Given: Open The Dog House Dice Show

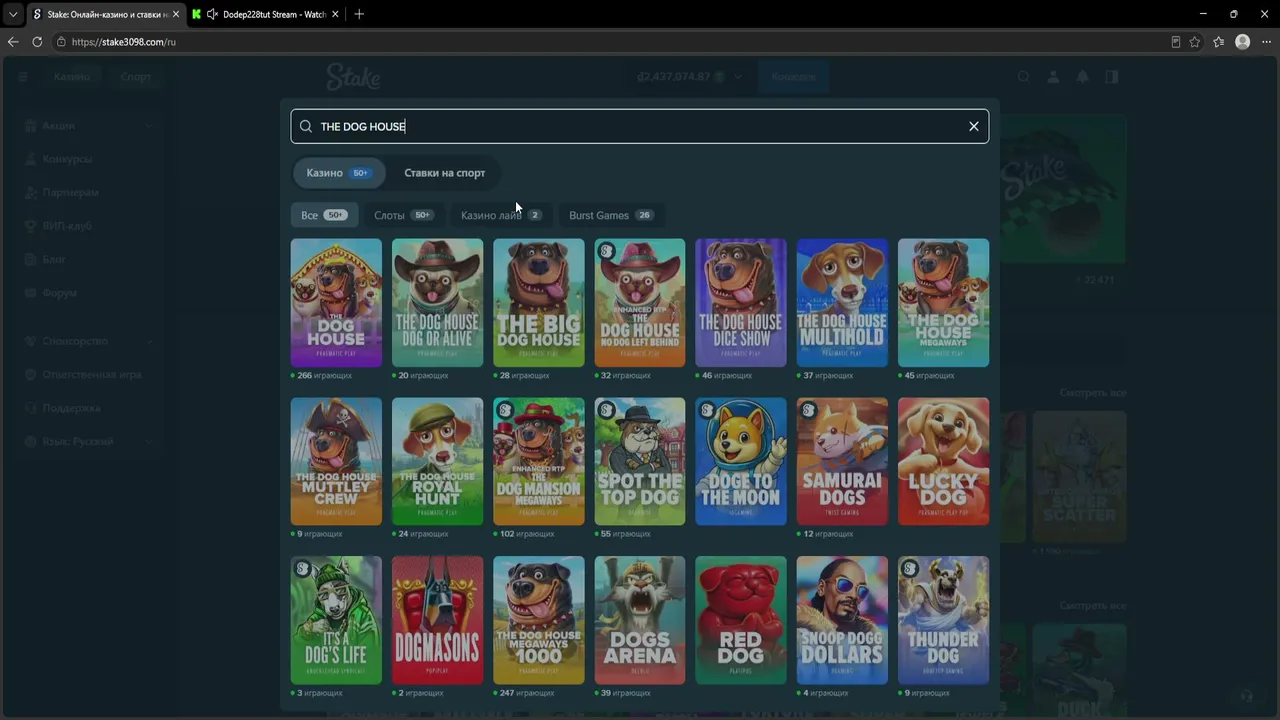Looking at the screenshot, I should 741,303.
